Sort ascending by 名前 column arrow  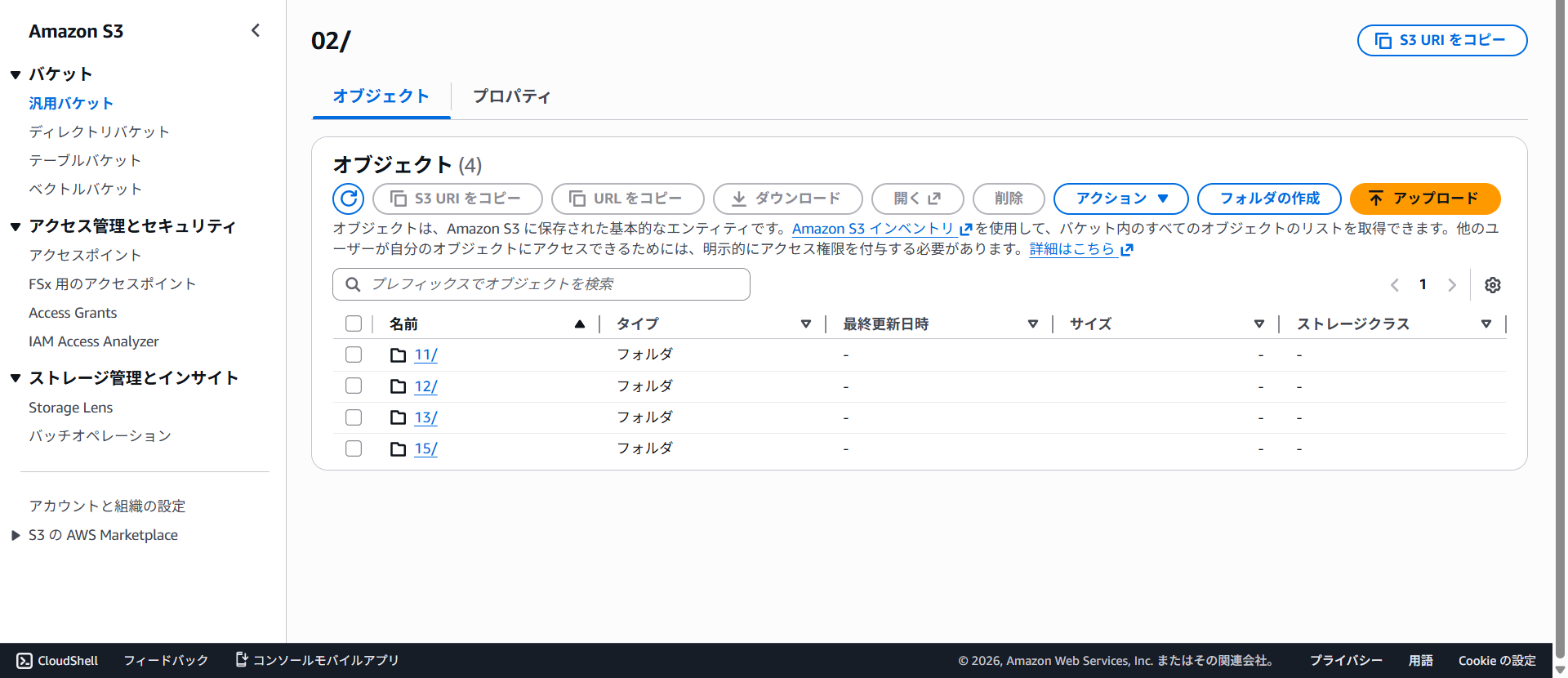pos(580,324)
